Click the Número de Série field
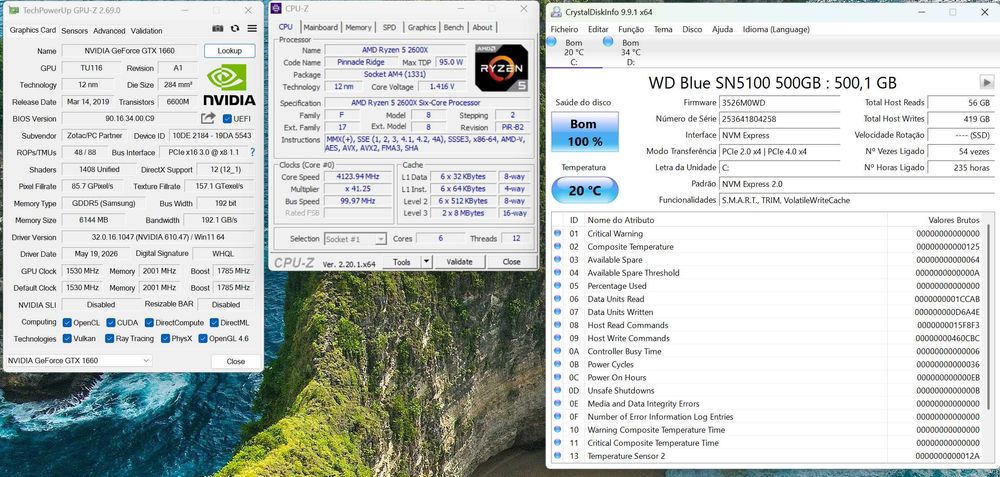This screenshot has width=1000, height=477. 779,119
